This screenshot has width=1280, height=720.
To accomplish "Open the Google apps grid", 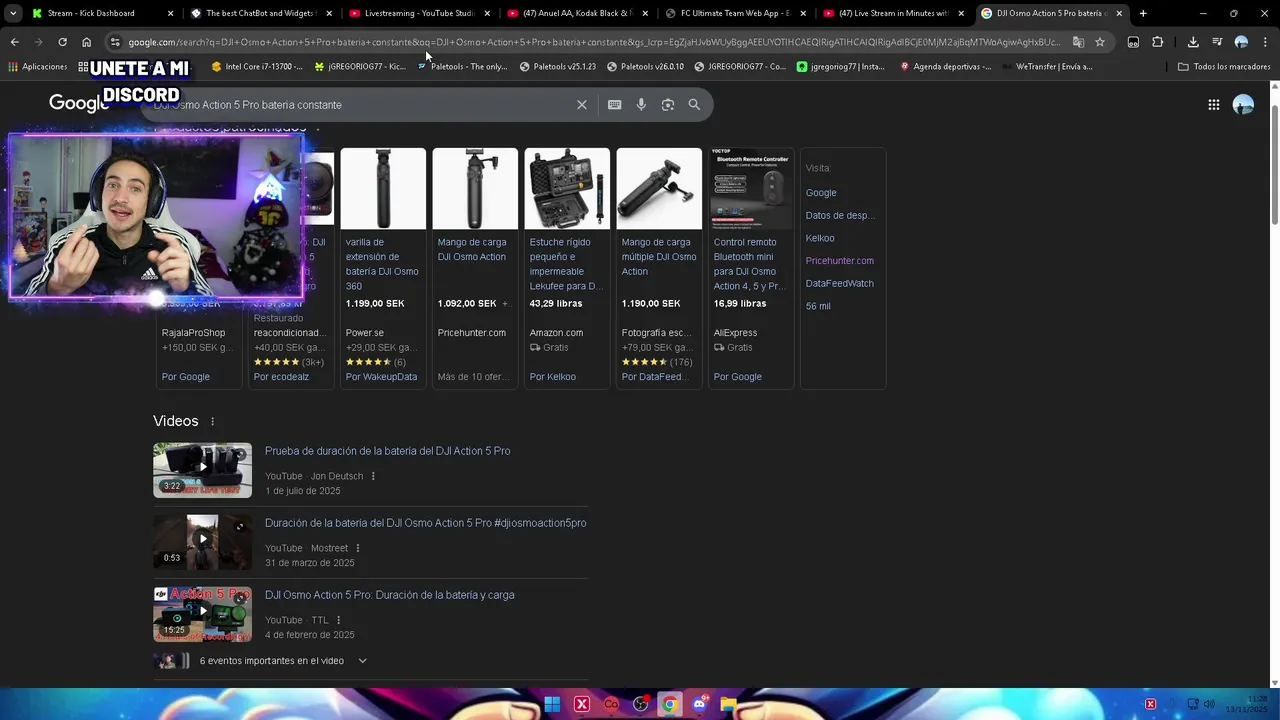I will [1213, 105].
